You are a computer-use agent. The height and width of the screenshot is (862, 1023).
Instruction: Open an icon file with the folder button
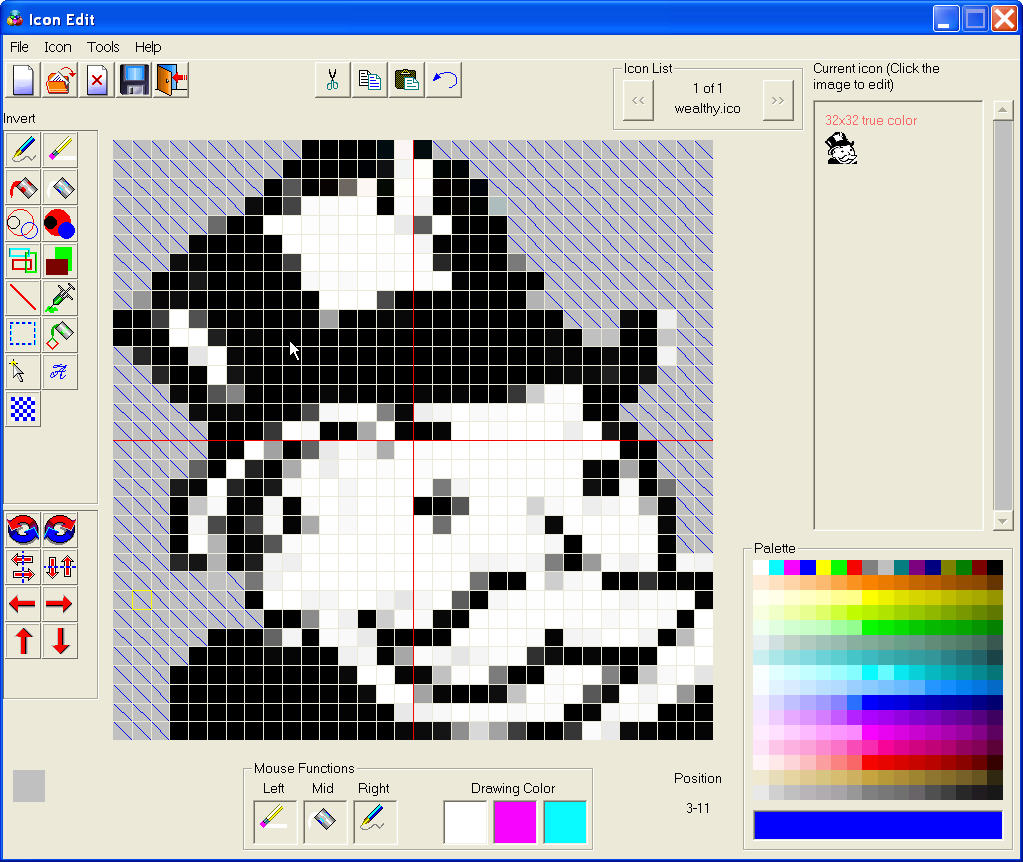(x=60, y=80)
